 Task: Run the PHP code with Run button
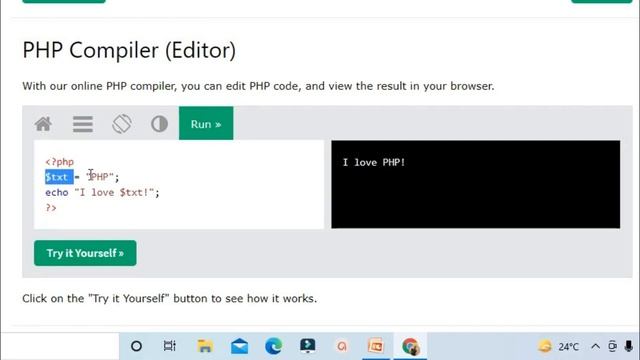[x=206, y=123]
